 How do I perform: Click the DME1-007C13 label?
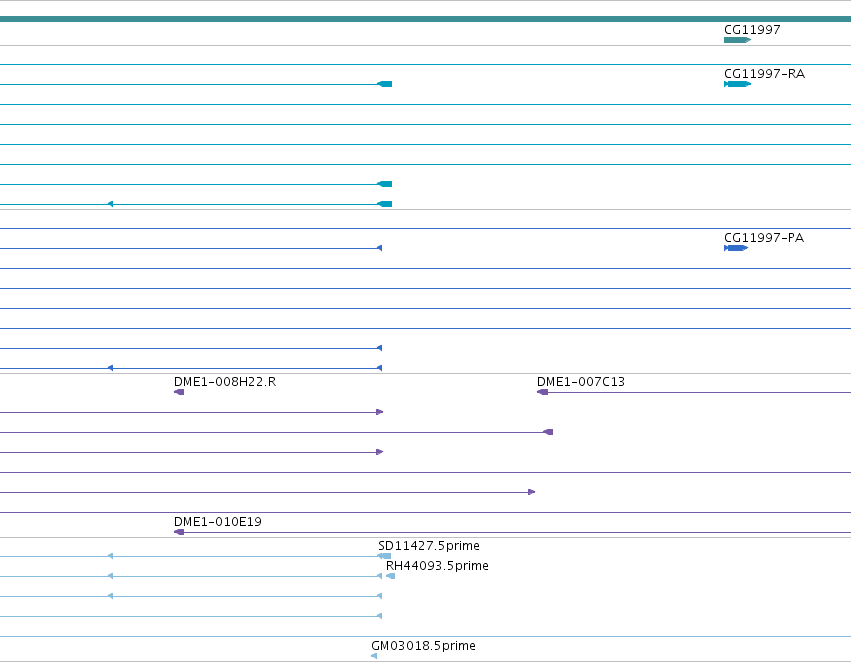(581, 382)
